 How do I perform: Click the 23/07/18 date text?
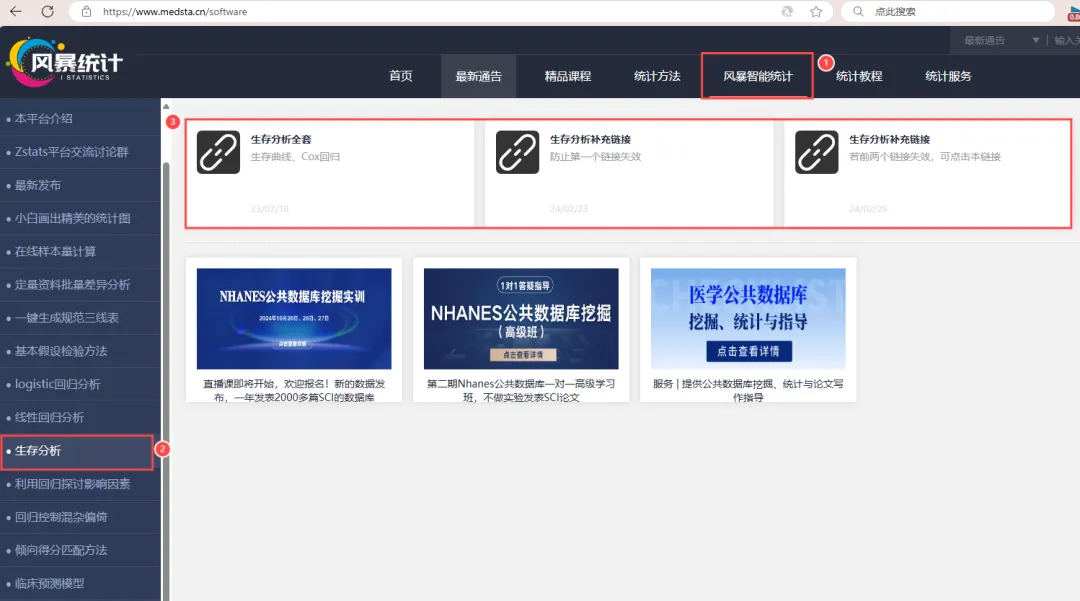pyautogui.click(x=270, y=209)
